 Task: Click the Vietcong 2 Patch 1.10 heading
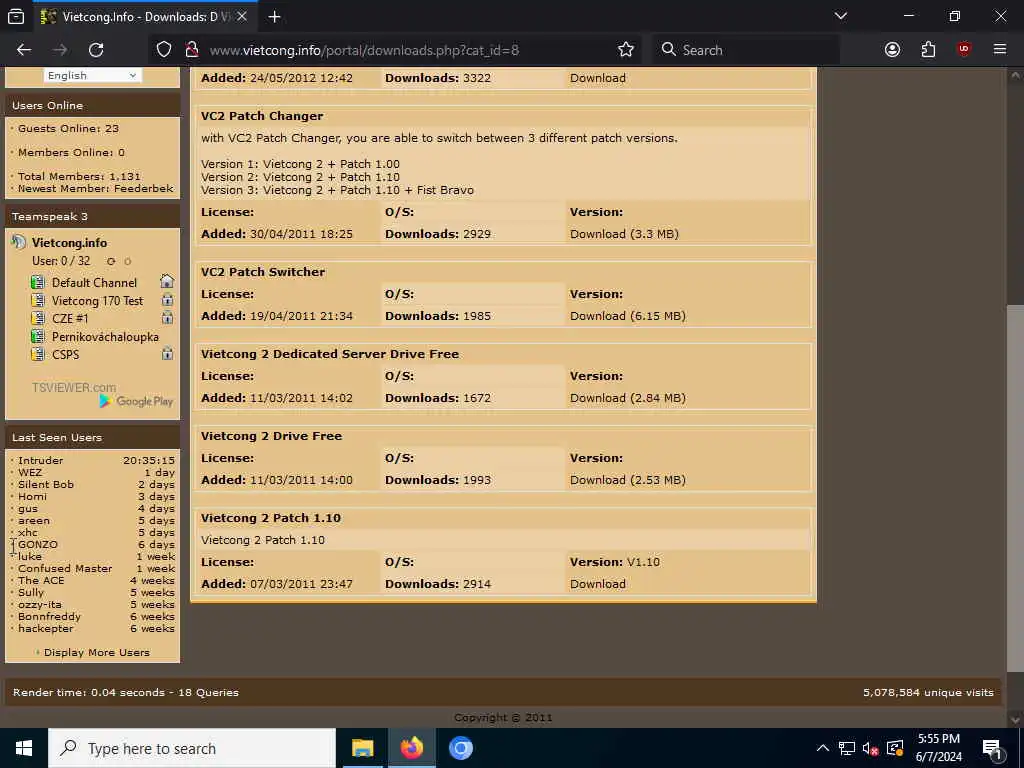270,518
